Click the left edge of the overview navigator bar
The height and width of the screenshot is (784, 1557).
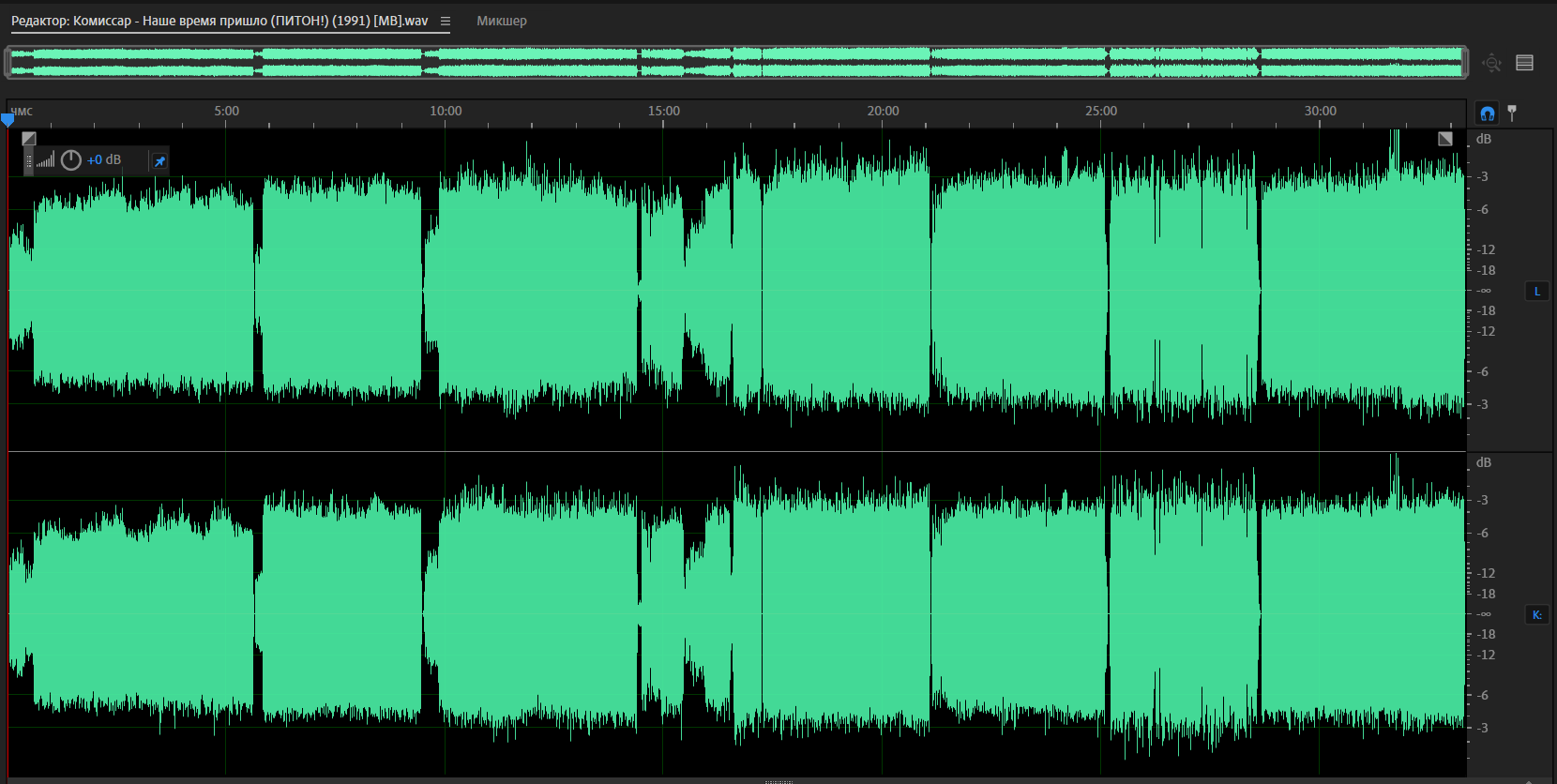pos(8,63)
